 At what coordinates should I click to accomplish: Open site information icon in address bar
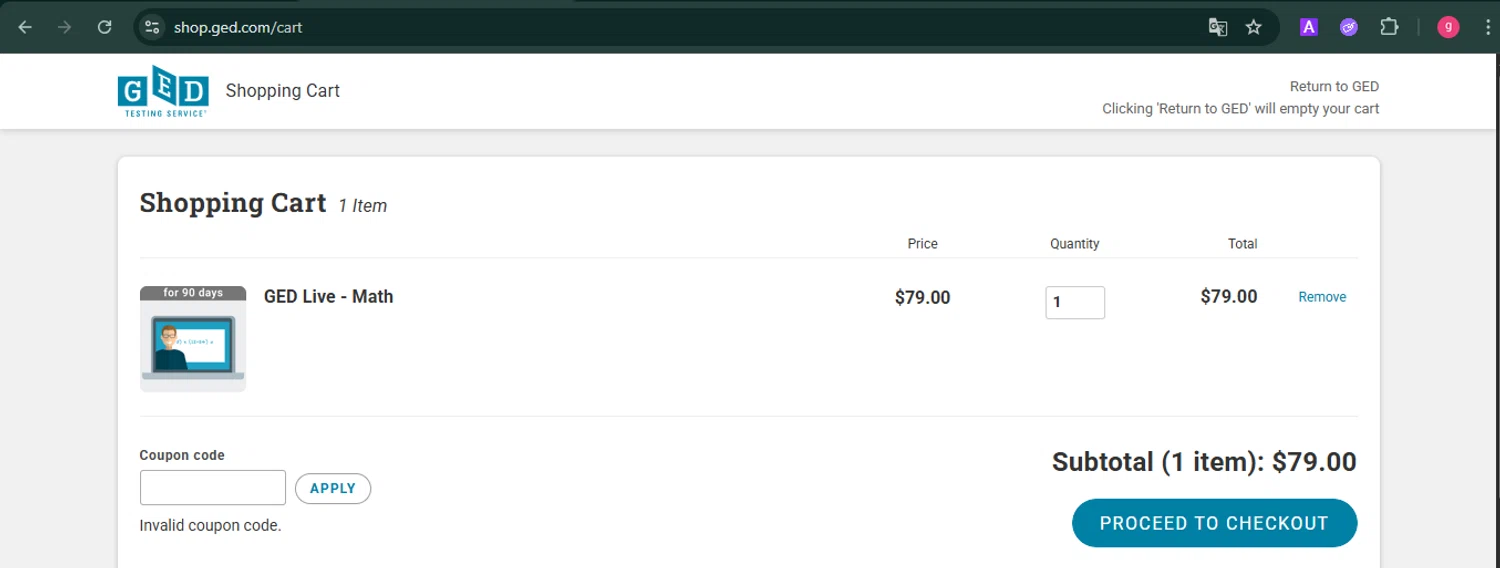(x=152, y=27)
